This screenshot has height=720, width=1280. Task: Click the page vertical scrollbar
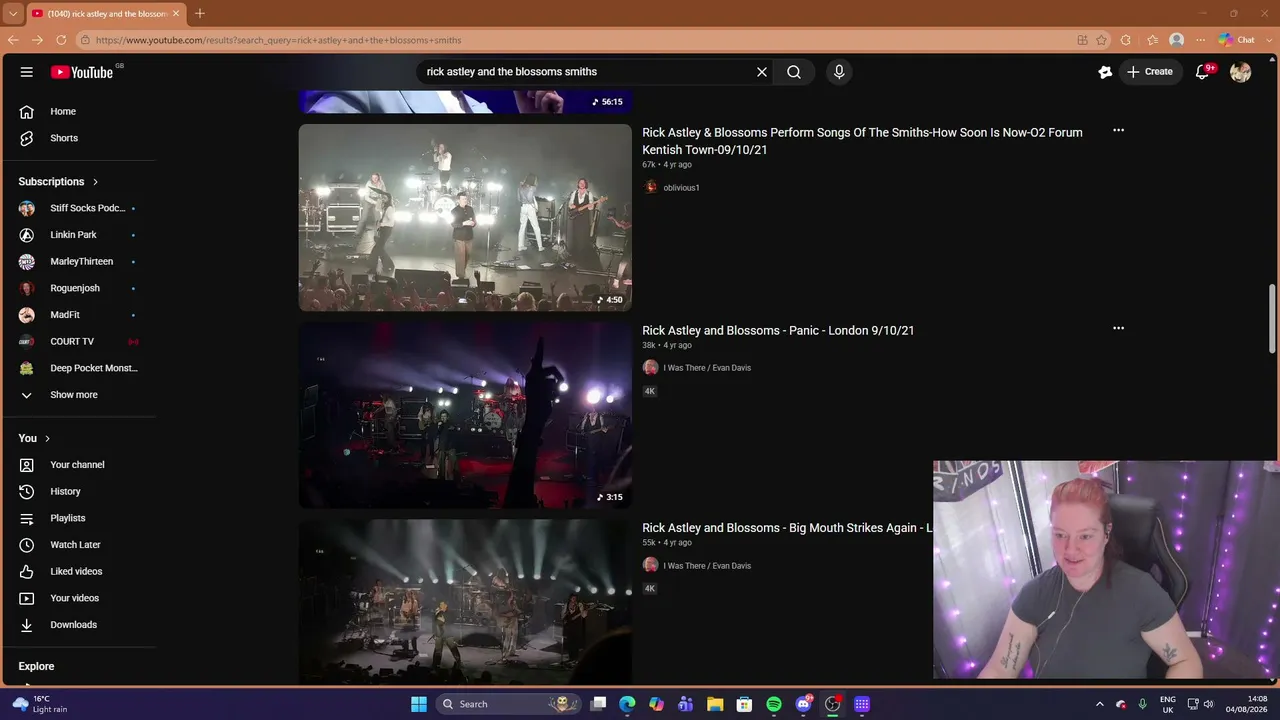click(x=1273, y=318)
